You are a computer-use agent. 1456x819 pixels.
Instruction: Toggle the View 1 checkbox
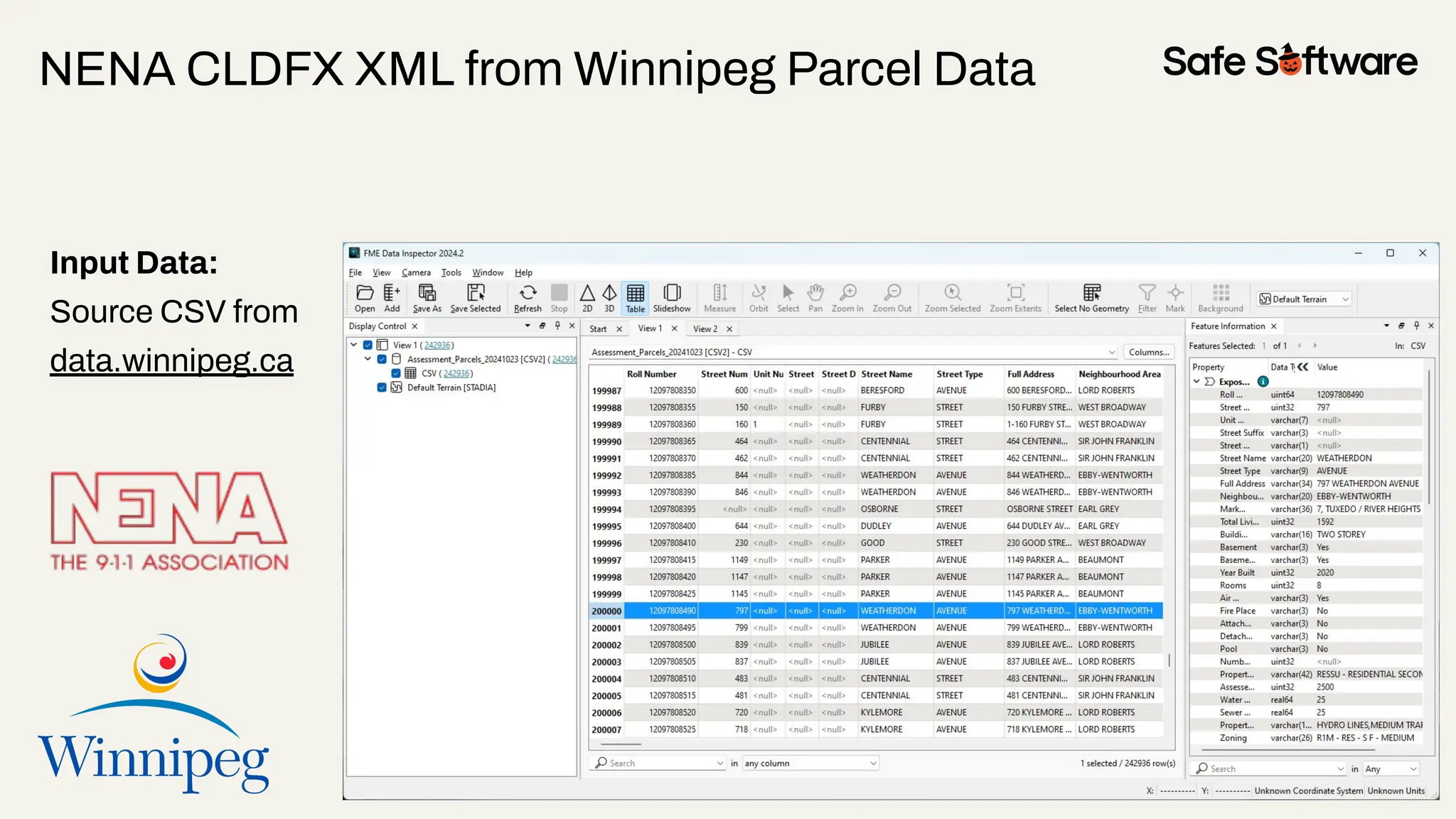point(368,345)
